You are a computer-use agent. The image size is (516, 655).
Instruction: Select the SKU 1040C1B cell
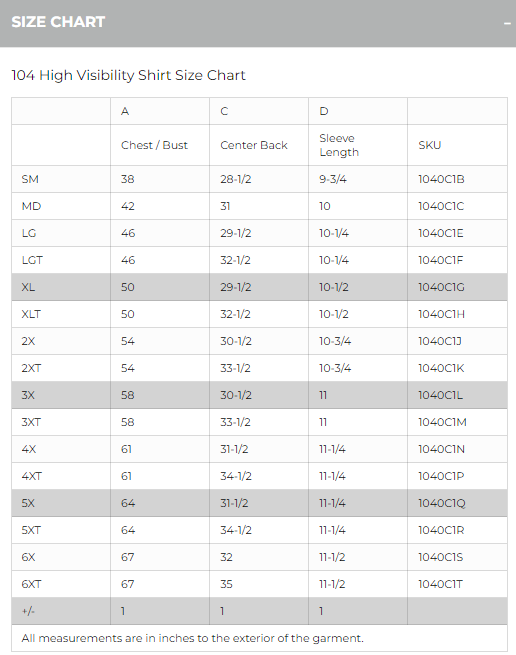(441, 179)
